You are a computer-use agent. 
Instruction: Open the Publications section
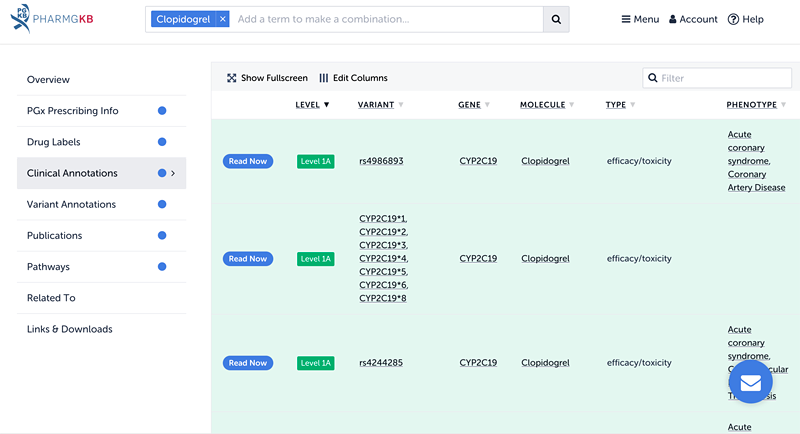pos(102,235)
